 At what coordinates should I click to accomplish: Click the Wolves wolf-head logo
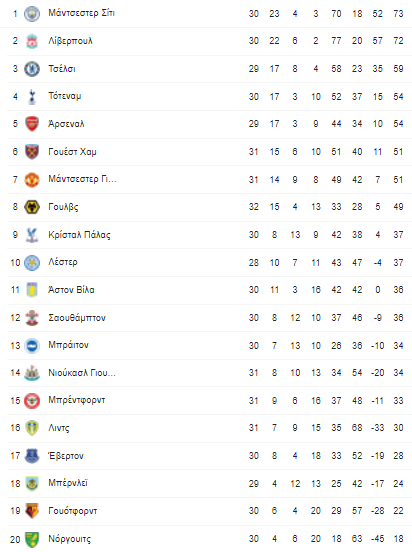[x=32, y=207]
